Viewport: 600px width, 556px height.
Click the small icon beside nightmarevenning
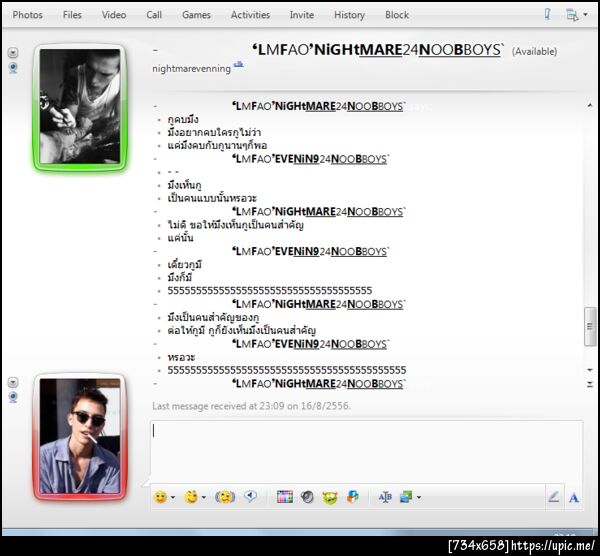[x=239, y=64]
